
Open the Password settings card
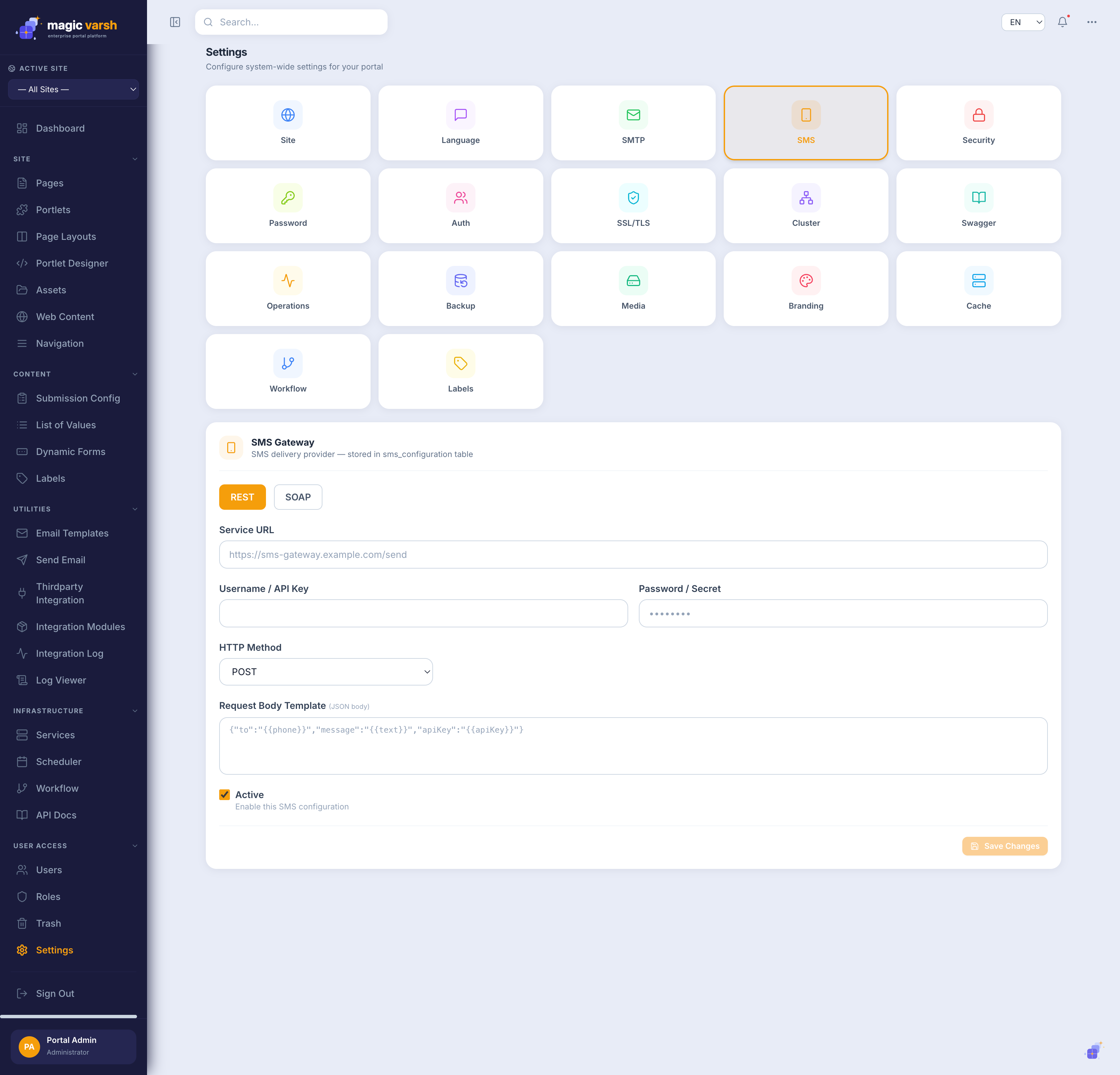pyautogui.click(x=288, y=206)
